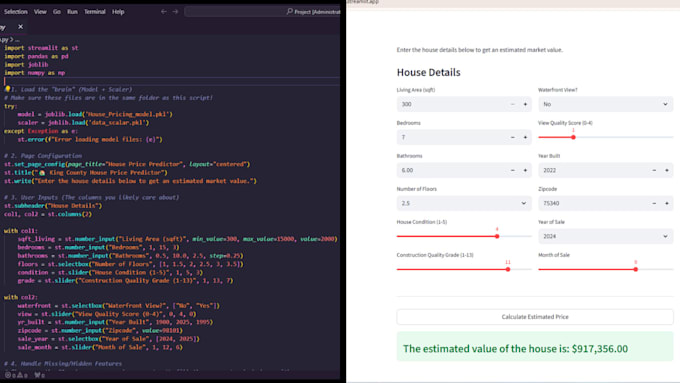Decrease the Living Area value with minus

coord(513,104)
